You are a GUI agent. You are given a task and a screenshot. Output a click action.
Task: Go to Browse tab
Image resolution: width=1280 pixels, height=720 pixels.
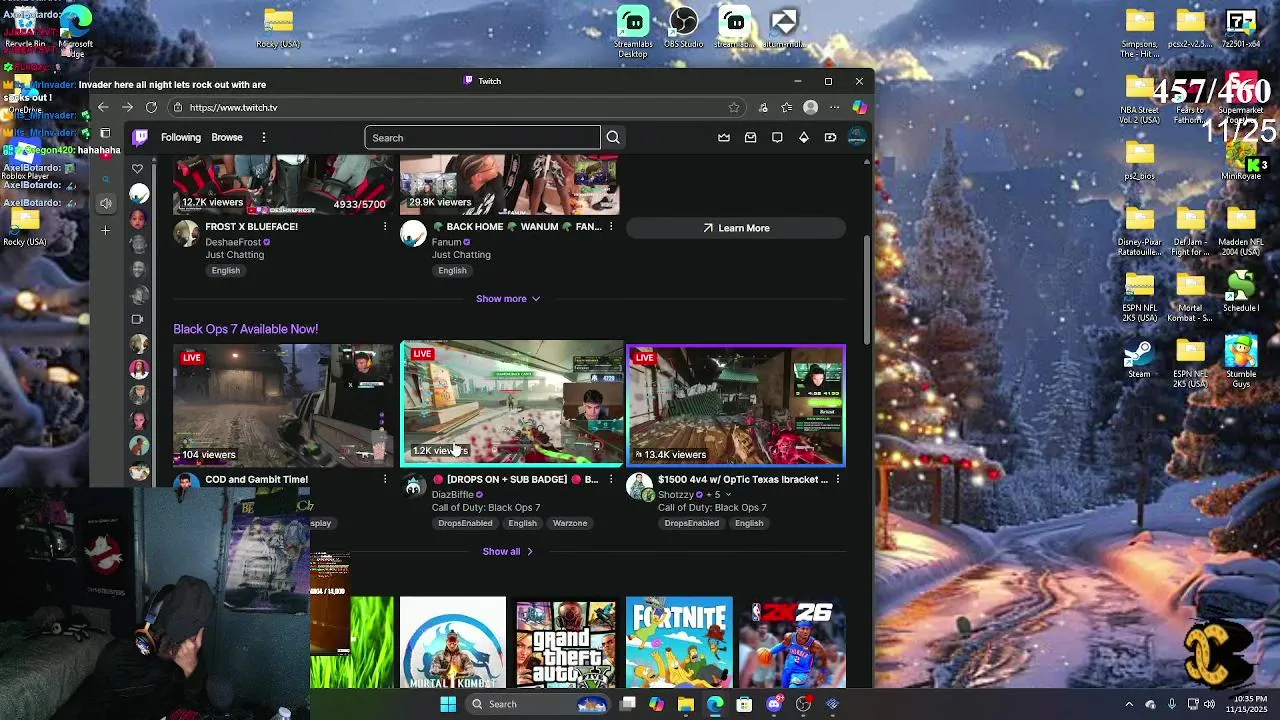point(227,138)
